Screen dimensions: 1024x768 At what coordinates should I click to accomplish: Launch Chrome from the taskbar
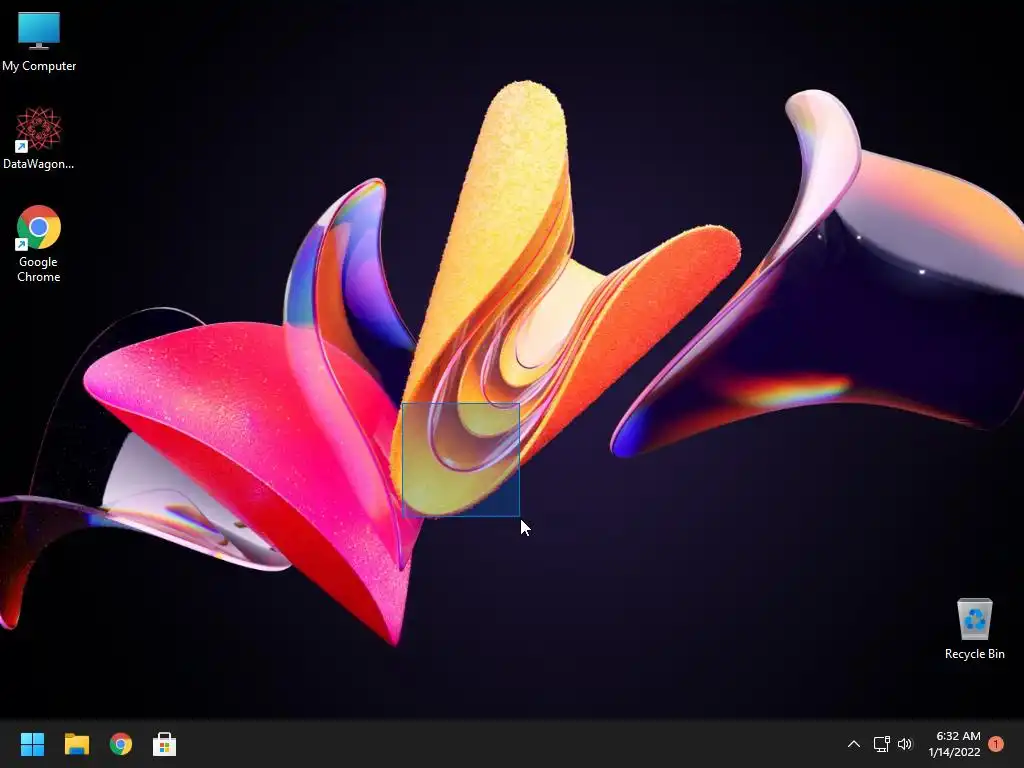[121, 744]
